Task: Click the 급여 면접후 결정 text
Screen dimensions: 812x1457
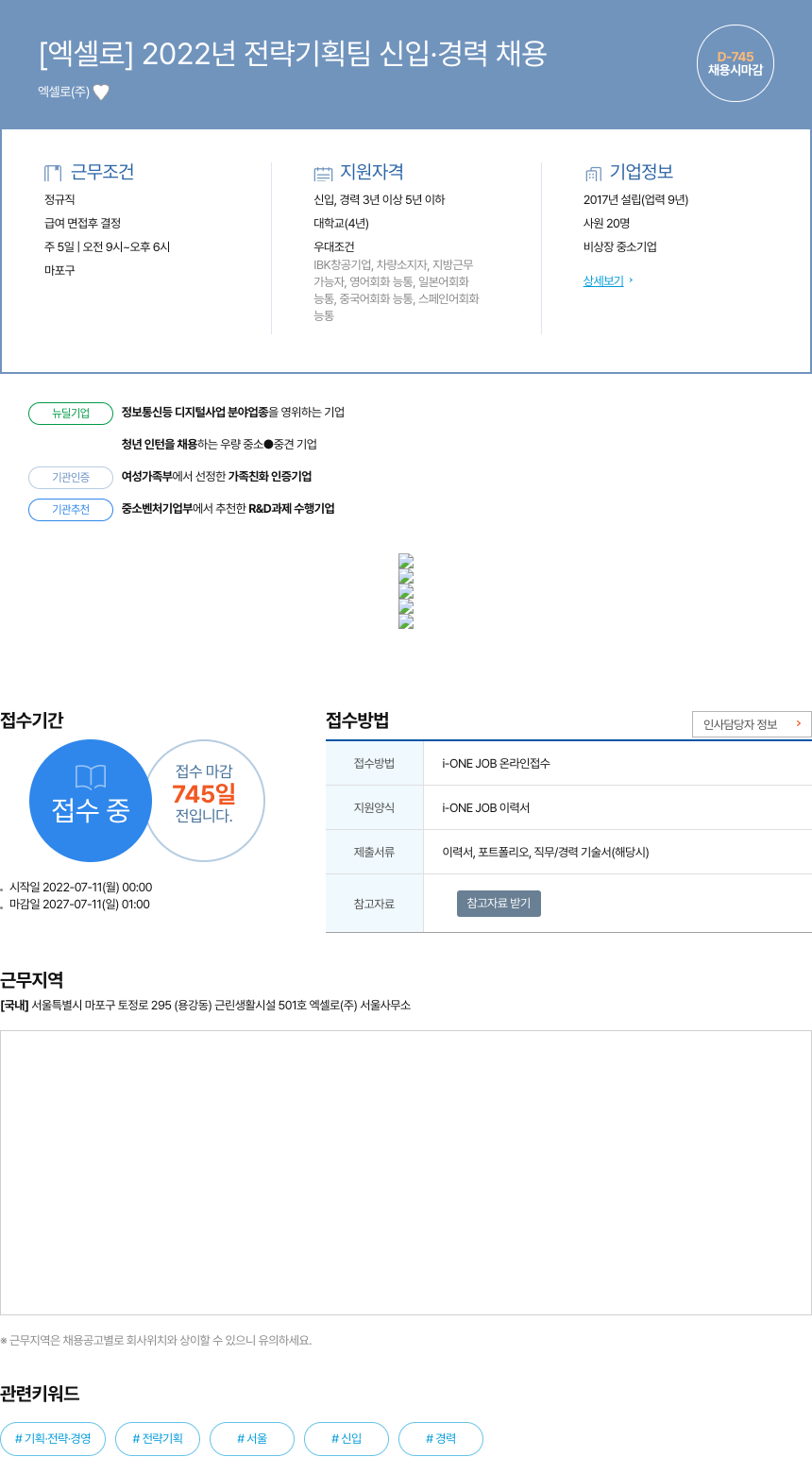Action: 83,224
